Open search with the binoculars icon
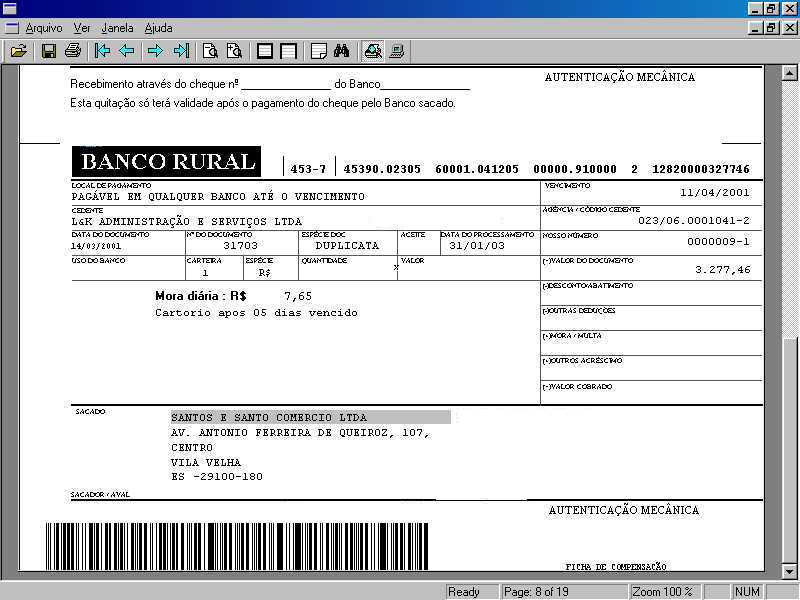800x600 pixels. pyautogui.click(x=342, y=51)
